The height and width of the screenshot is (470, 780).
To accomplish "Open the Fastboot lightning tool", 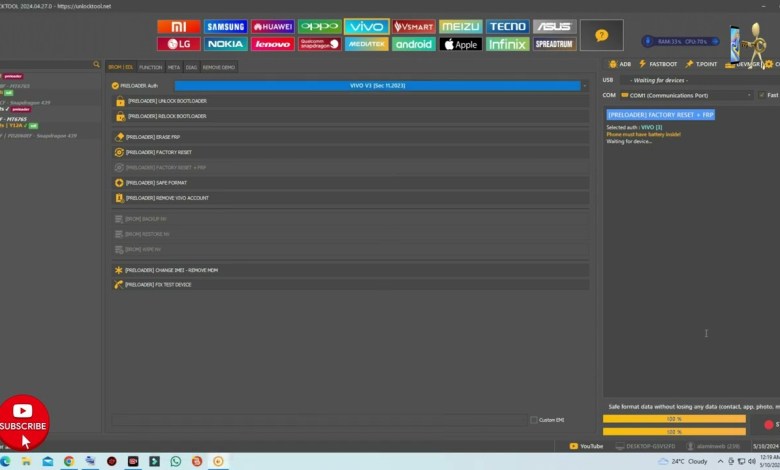I will (x=659, y=64).
